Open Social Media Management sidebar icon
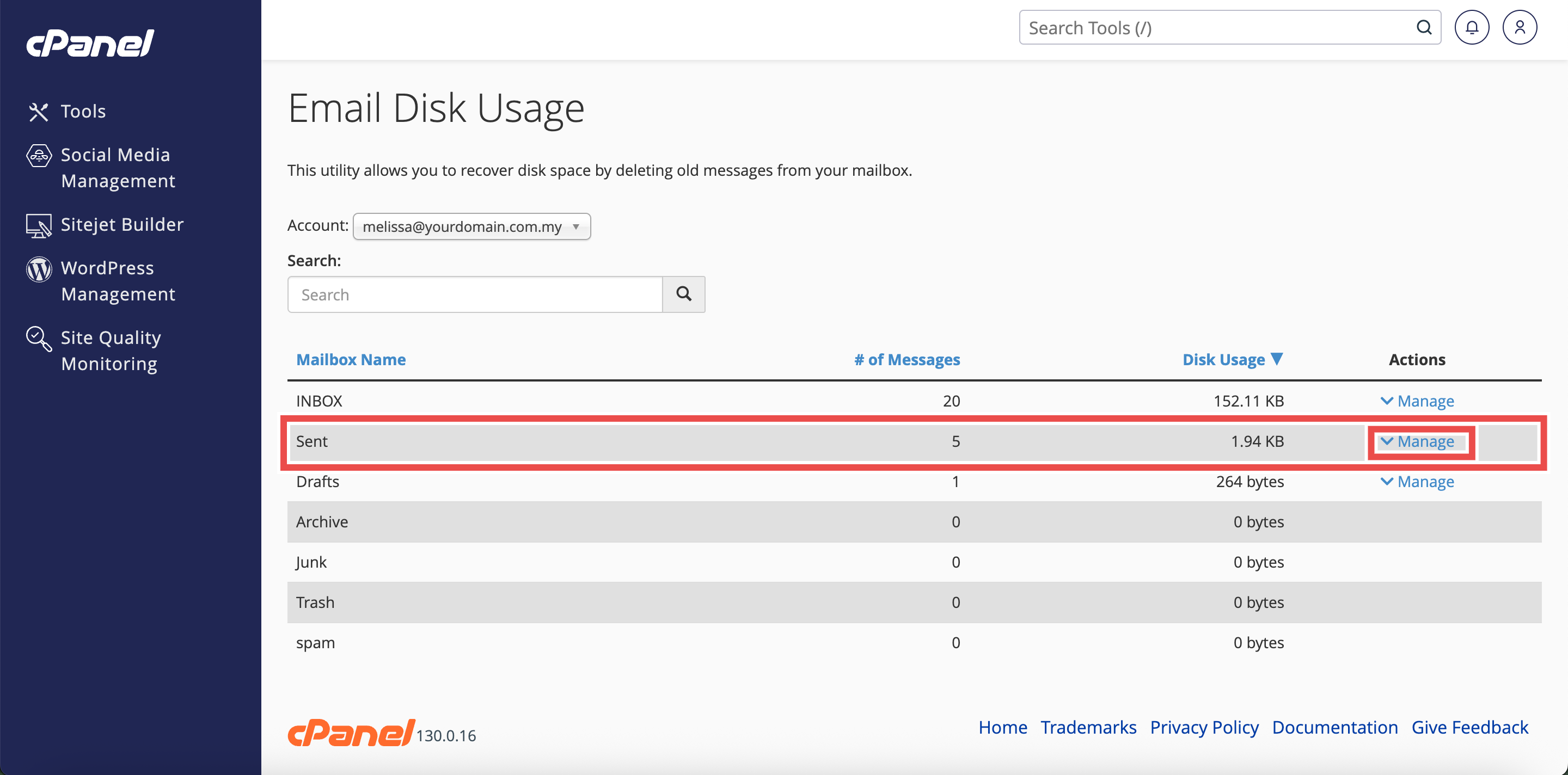 (38, 156)
